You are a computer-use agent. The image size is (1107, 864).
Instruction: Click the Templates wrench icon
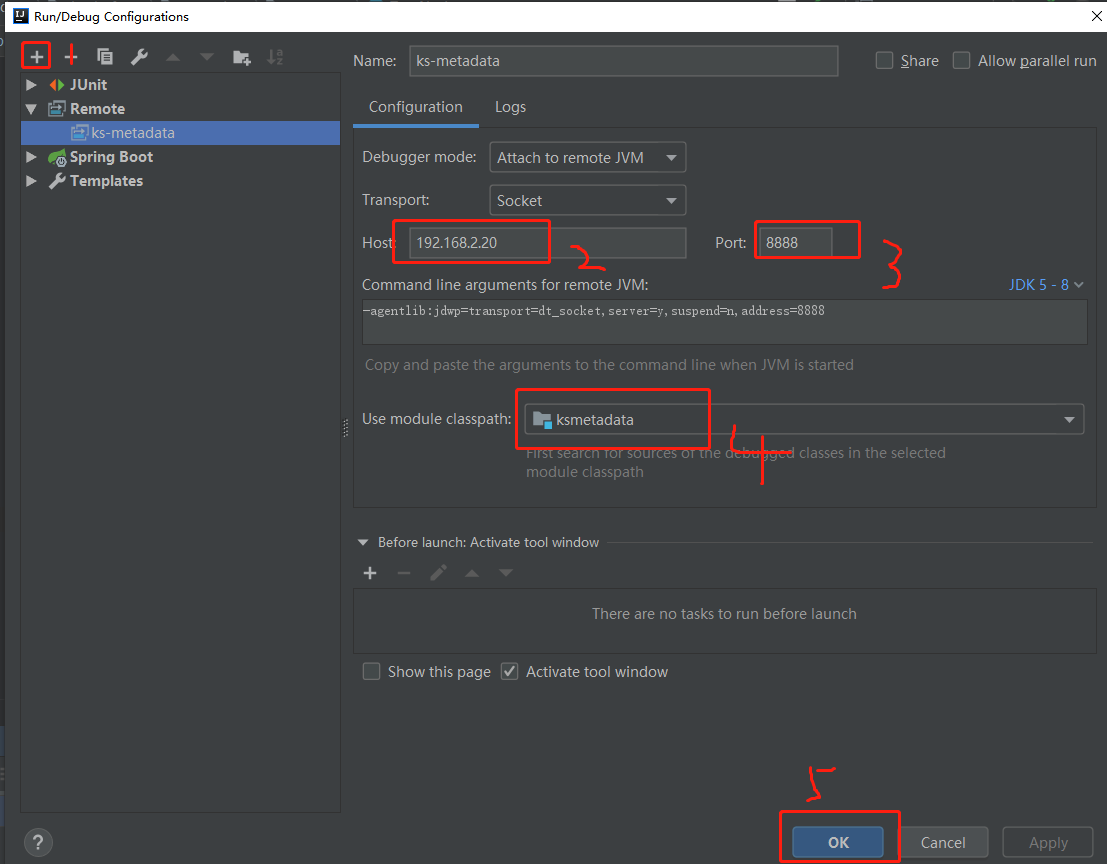[x=57, y=181]
